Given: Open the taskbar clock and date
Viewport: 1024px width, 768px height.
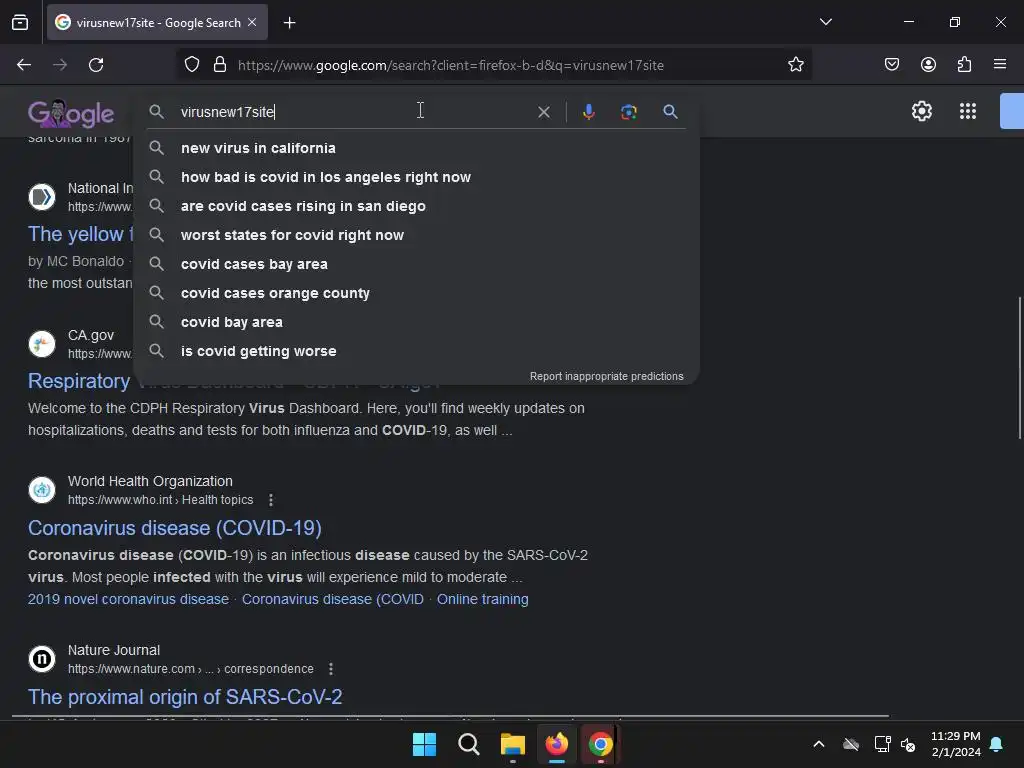Looking at the screenshot, I should (955, 744).
